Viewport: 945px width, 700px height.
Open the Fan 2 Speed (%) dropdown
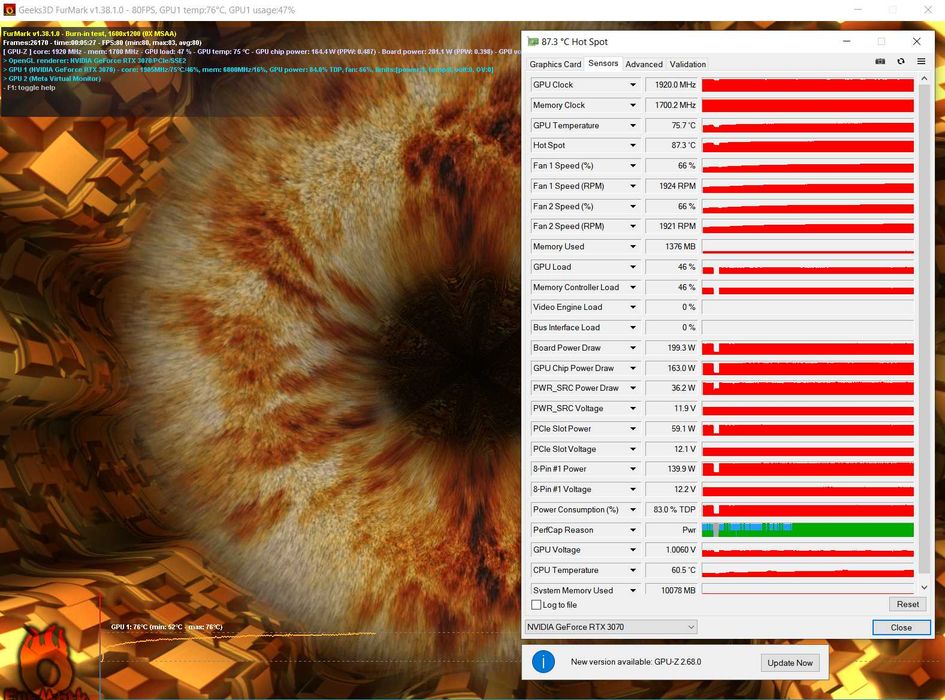633,206
